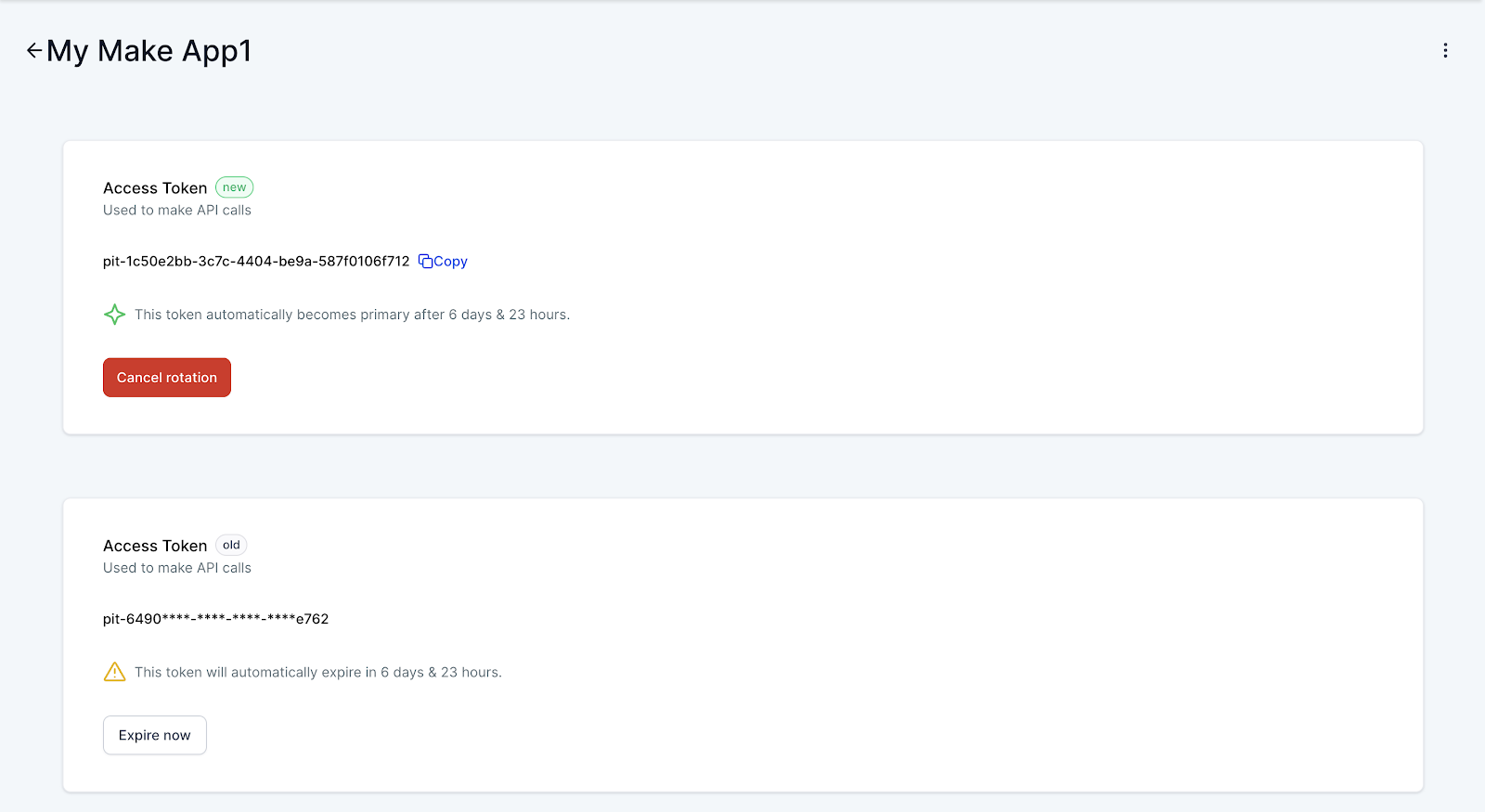Click the "automatically expire in 6 days" message
The image size is (1485, 812).
point(318,672)
